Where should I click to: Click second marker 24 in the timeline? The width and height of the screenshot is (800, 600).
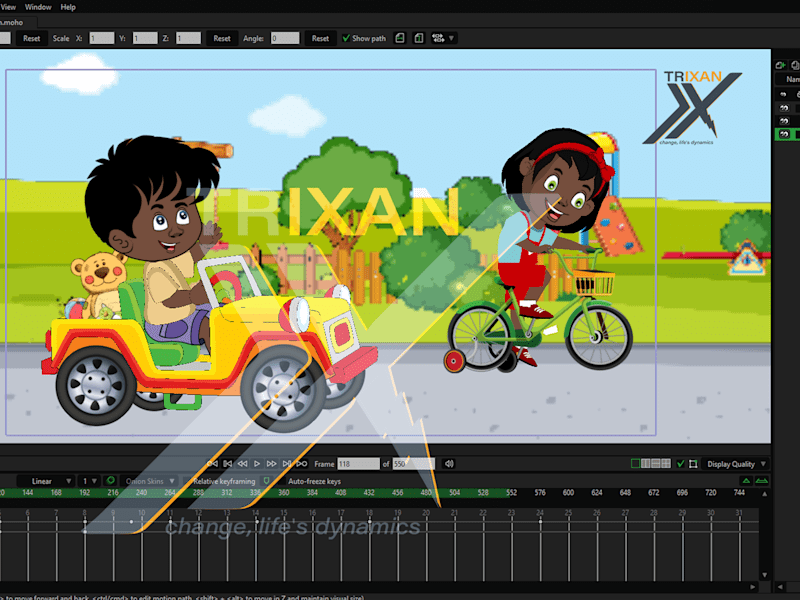(540, 512)
